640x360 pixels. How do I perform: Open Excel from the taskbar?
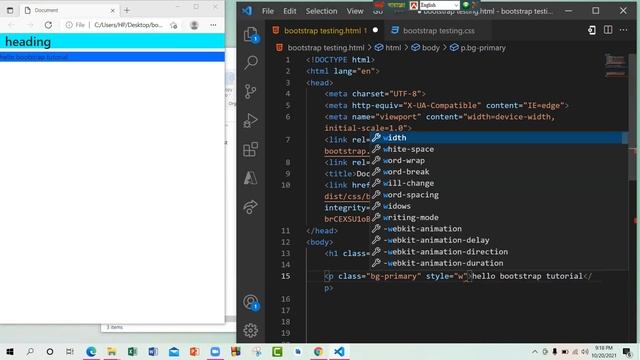tap(132, 351)
